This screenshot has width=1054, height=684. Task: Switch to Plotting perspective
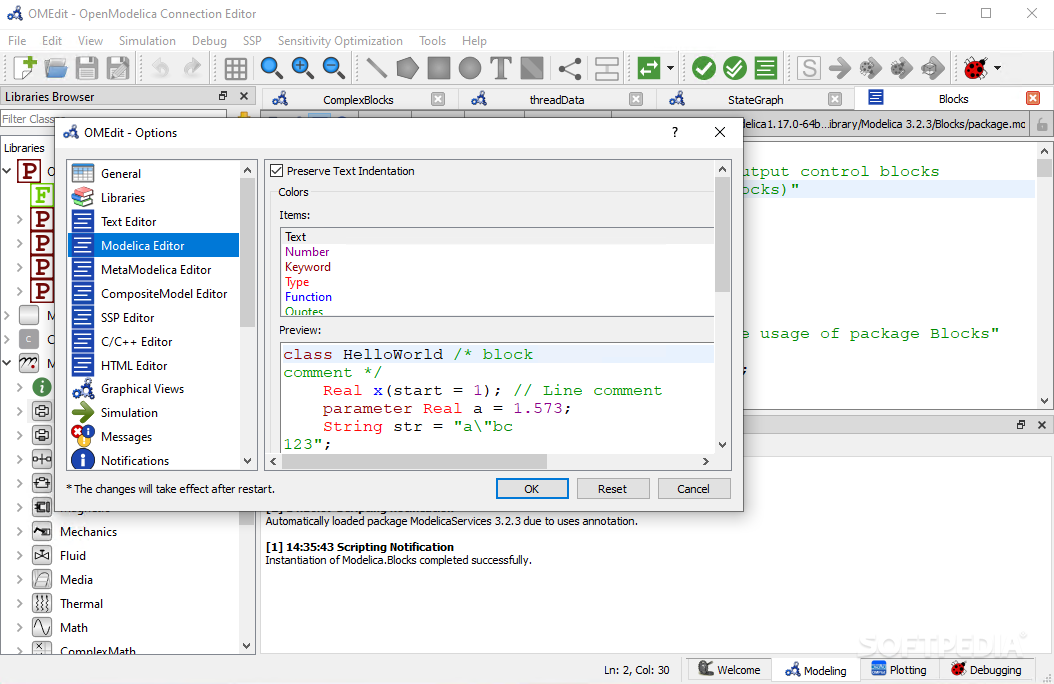coord(898,670)
